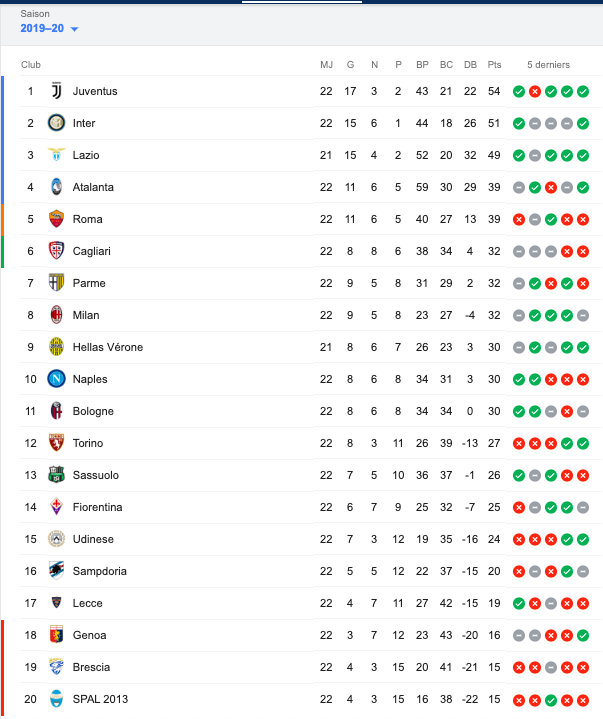Image resolution: width=603 pixels, height=719 pixels.
Task: Click the Genoa club crest icon
Action: (56, 635)
